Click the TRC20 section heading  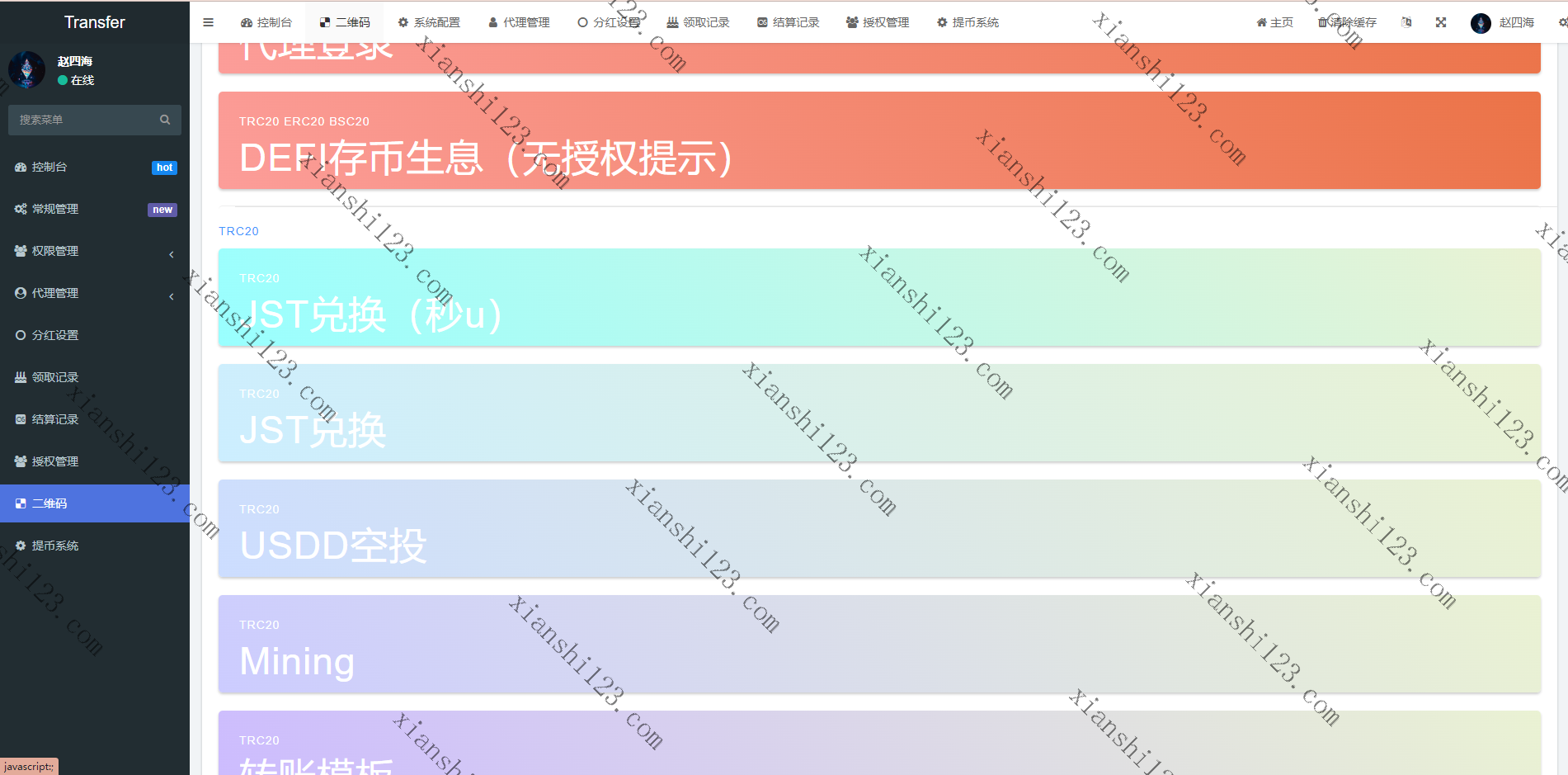(x=238, y=231)
